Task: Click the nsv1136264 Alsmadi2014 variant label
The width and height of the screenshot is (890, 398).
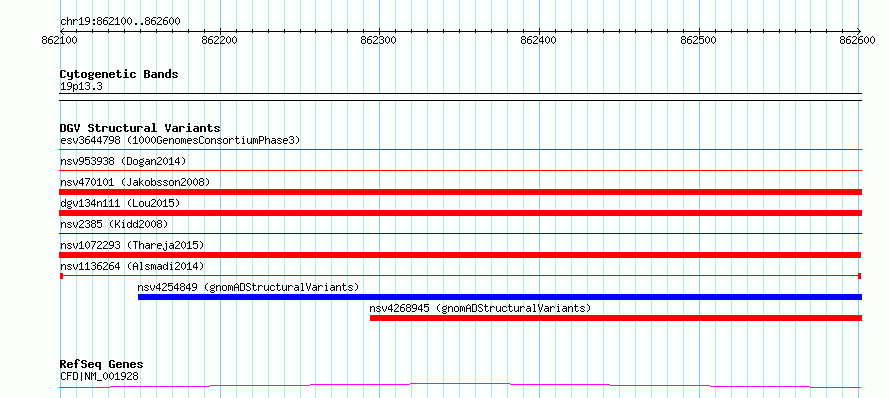Action: 132,266
